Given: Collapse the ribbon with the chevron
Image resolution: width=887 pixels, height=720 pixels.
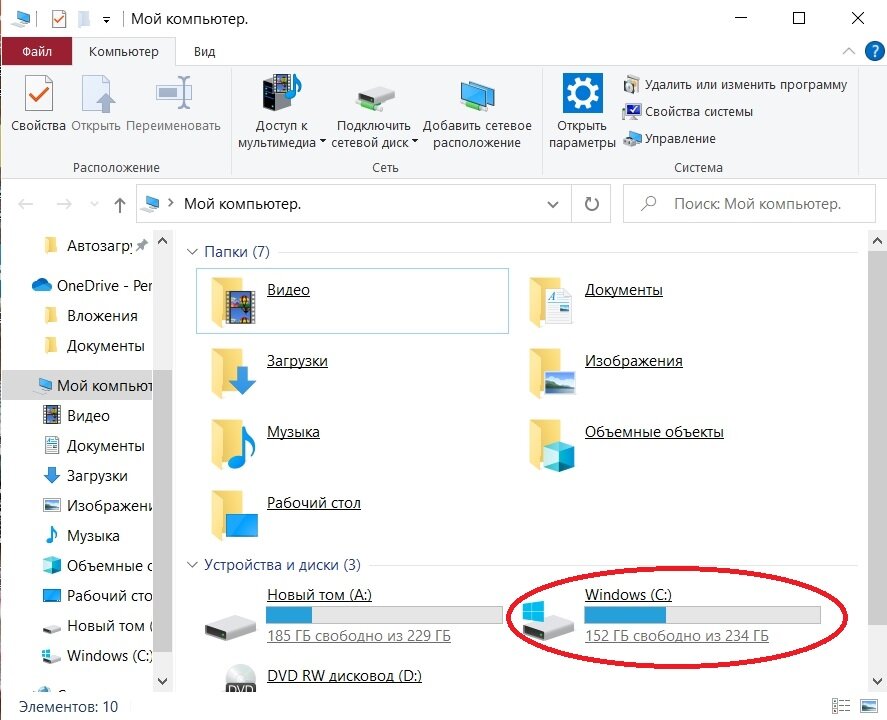Looking at the screenshot, I should (x=849, y=51).
